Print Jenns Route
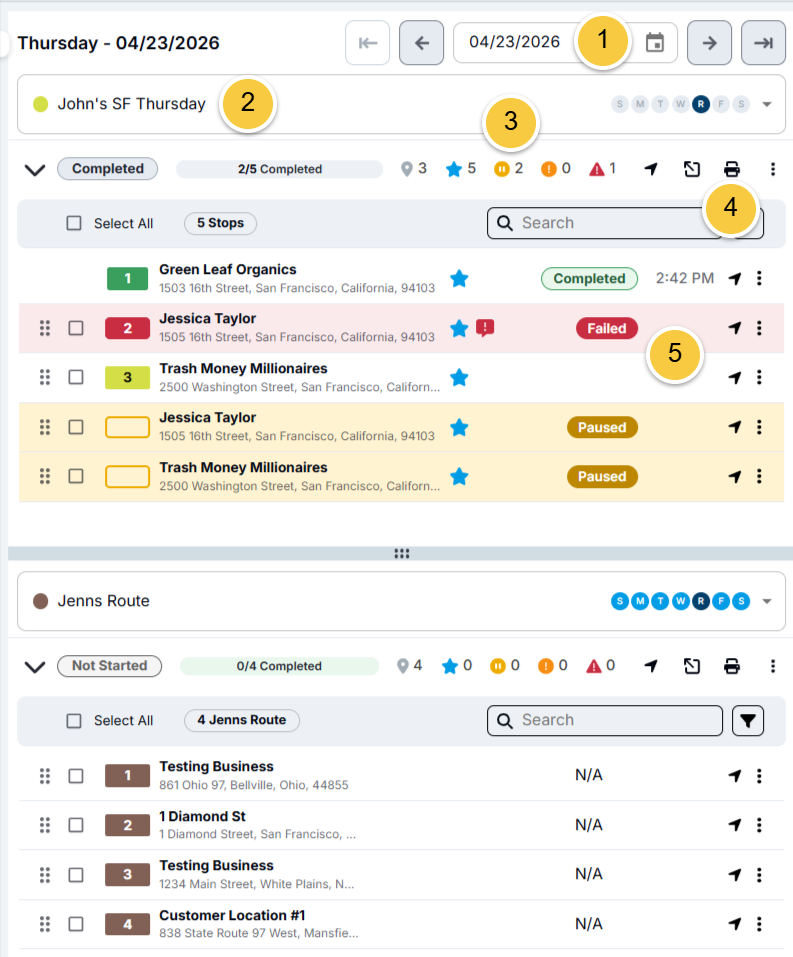The width and height of the screenshot is (793, 957). click(x=732, y=666)
